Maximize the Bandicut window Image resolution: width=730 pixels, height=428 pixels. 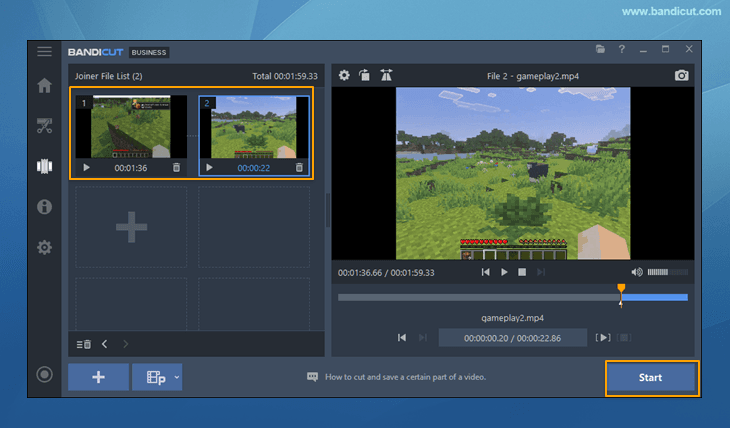(x=665, y=49)
